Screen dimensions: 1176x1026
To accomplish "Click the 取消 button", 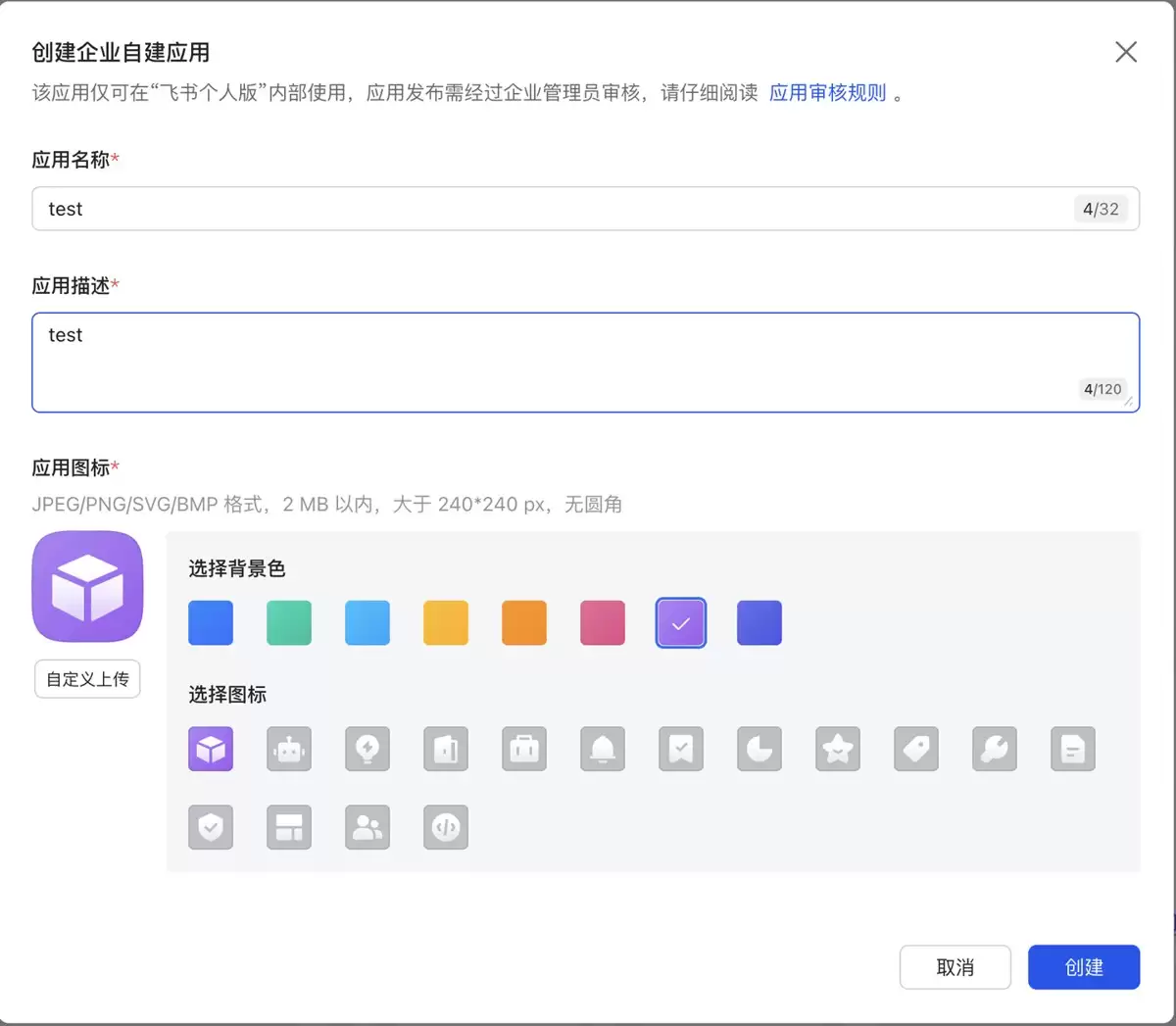I will click(955, 967).
